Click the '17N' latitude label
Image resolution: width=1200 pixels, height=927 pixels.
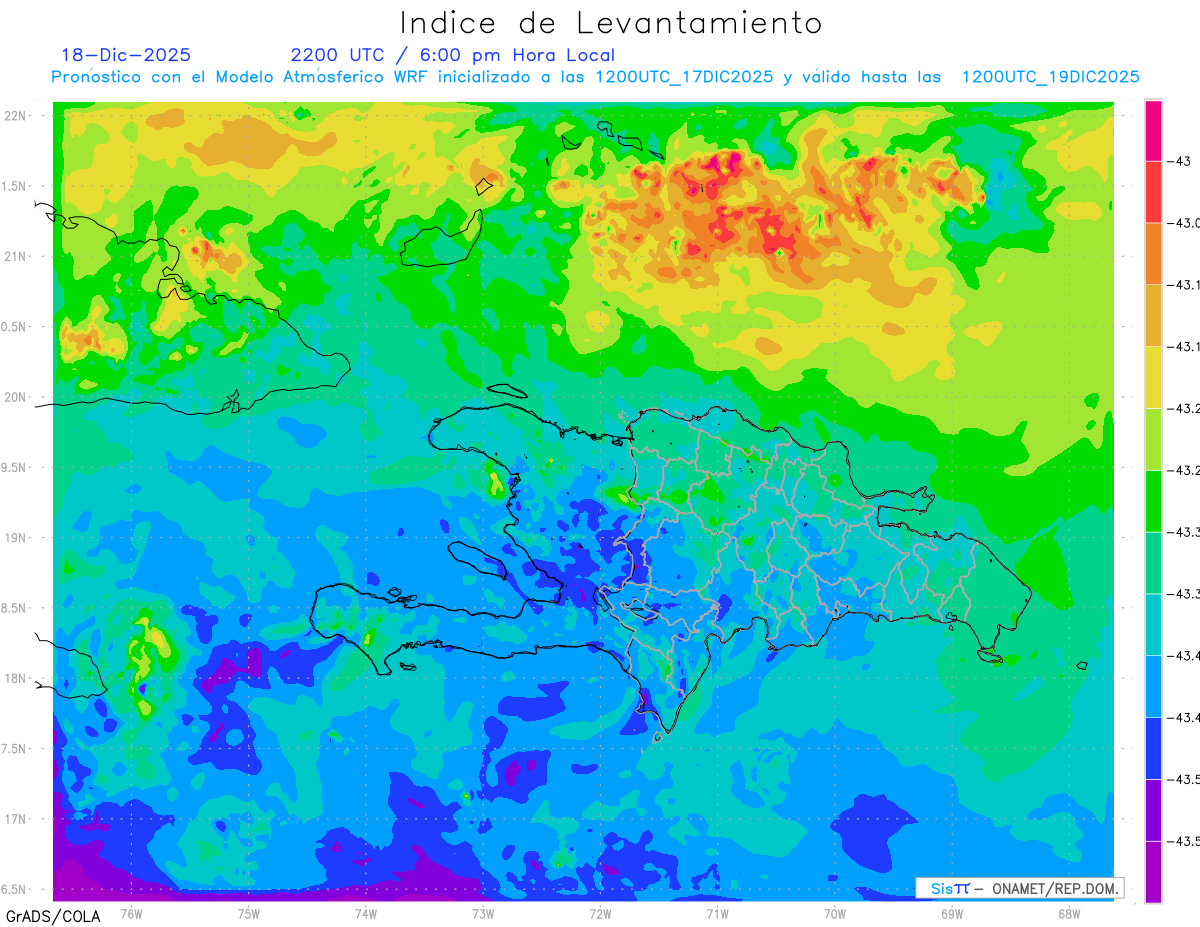click(16, 819)
